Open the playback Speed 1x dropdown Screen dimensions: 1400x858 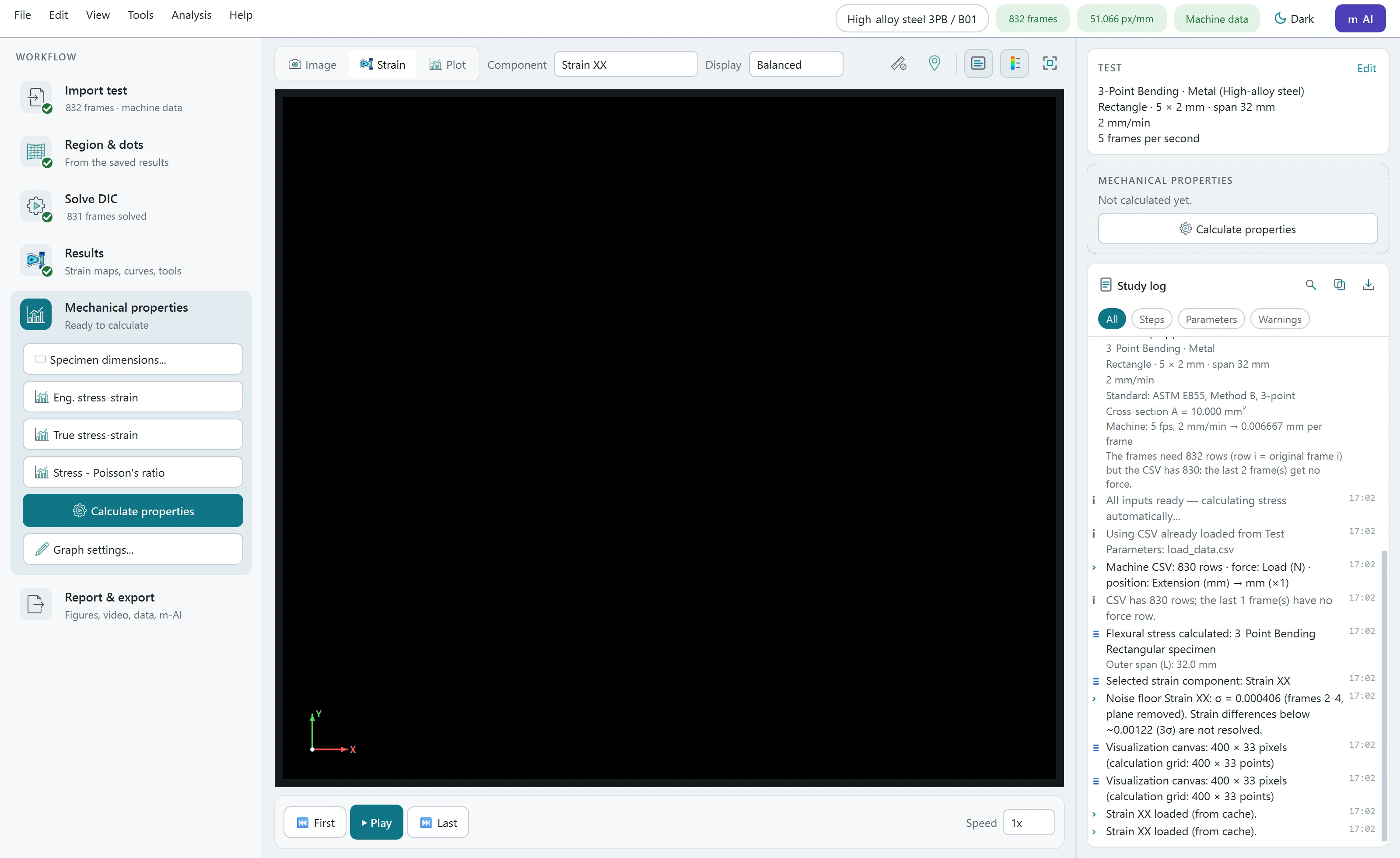click(1029, 823)
